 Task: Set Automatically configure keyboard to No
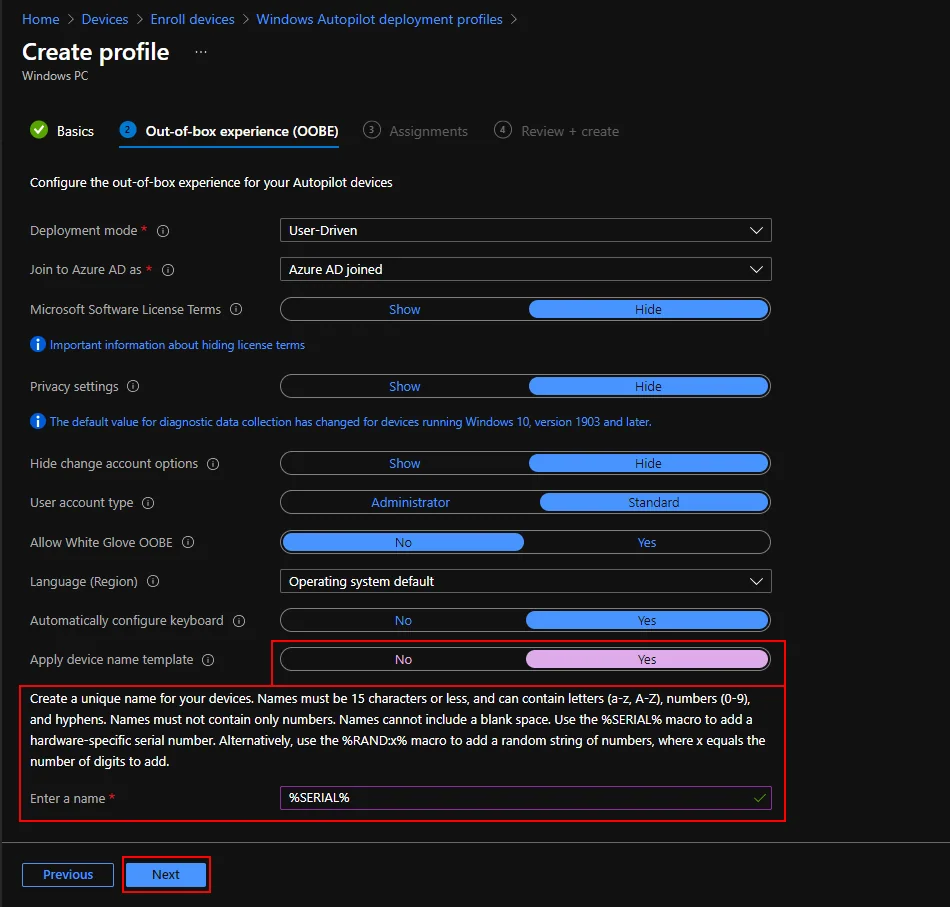click(x=403, y=620)
